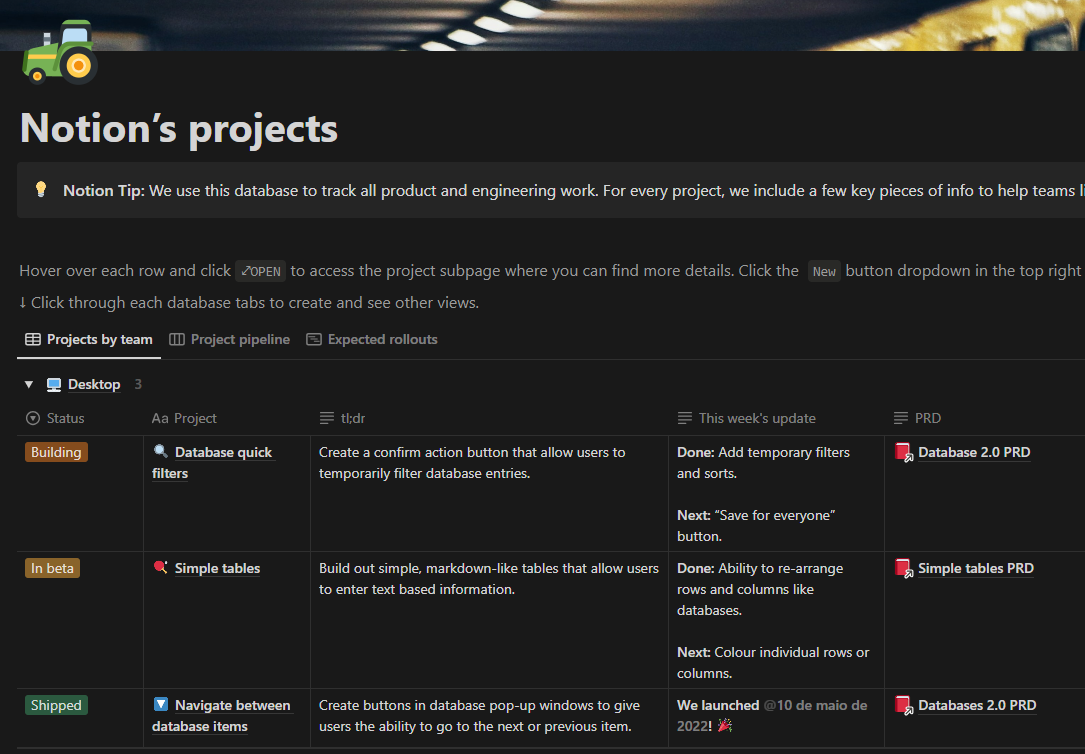Click the Projects by team tab label

(97, 339)
